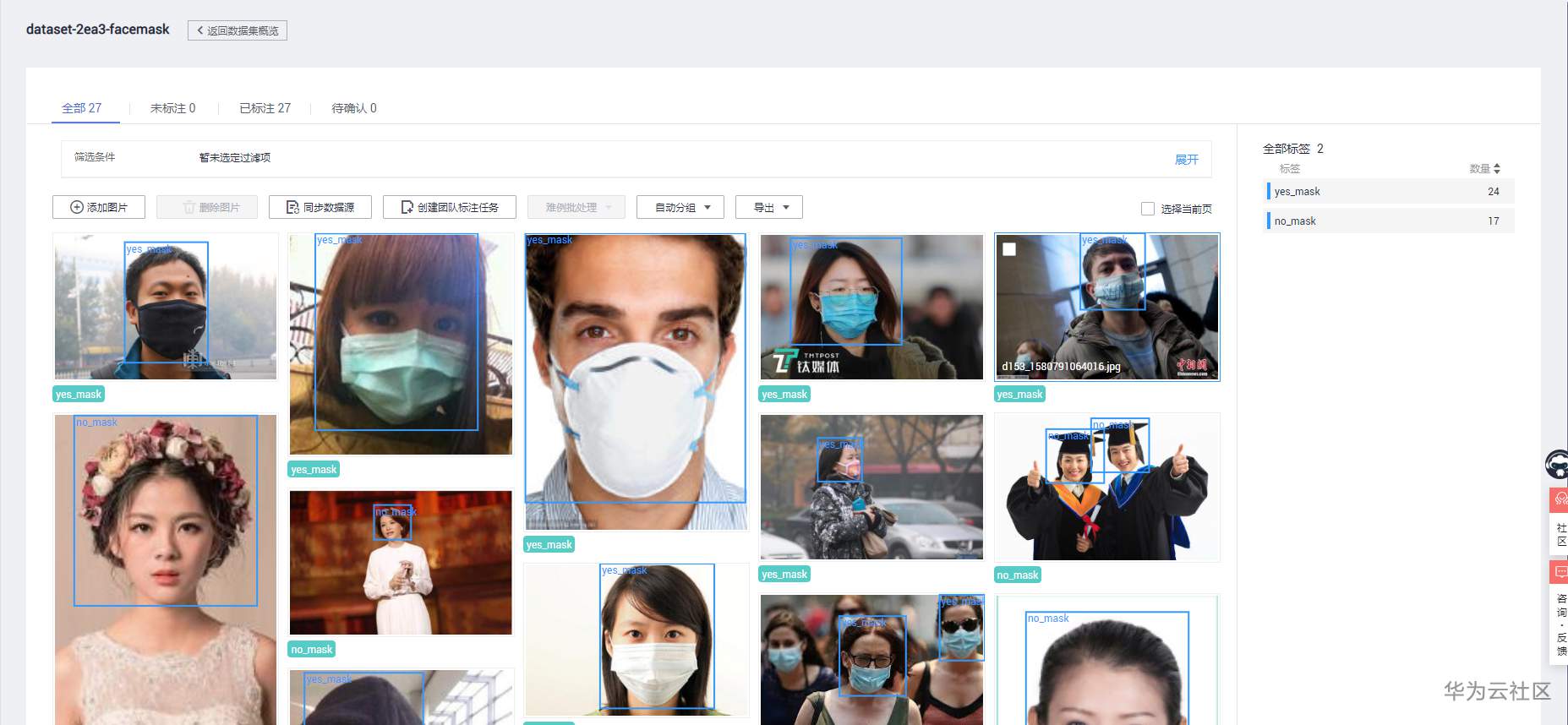Click no_mask tag under the graduates photo
Viewport: 1568px width, 725px height.
[1018, 575]
